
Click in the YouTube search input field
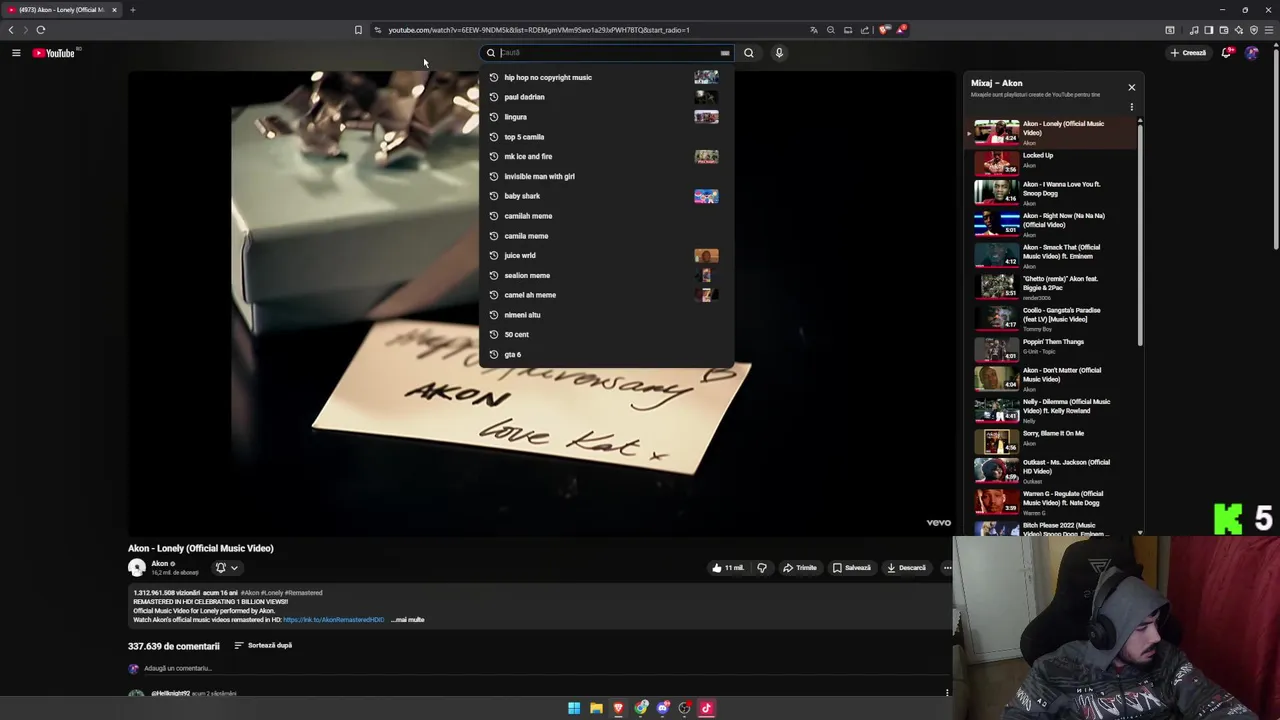(608, 53)
